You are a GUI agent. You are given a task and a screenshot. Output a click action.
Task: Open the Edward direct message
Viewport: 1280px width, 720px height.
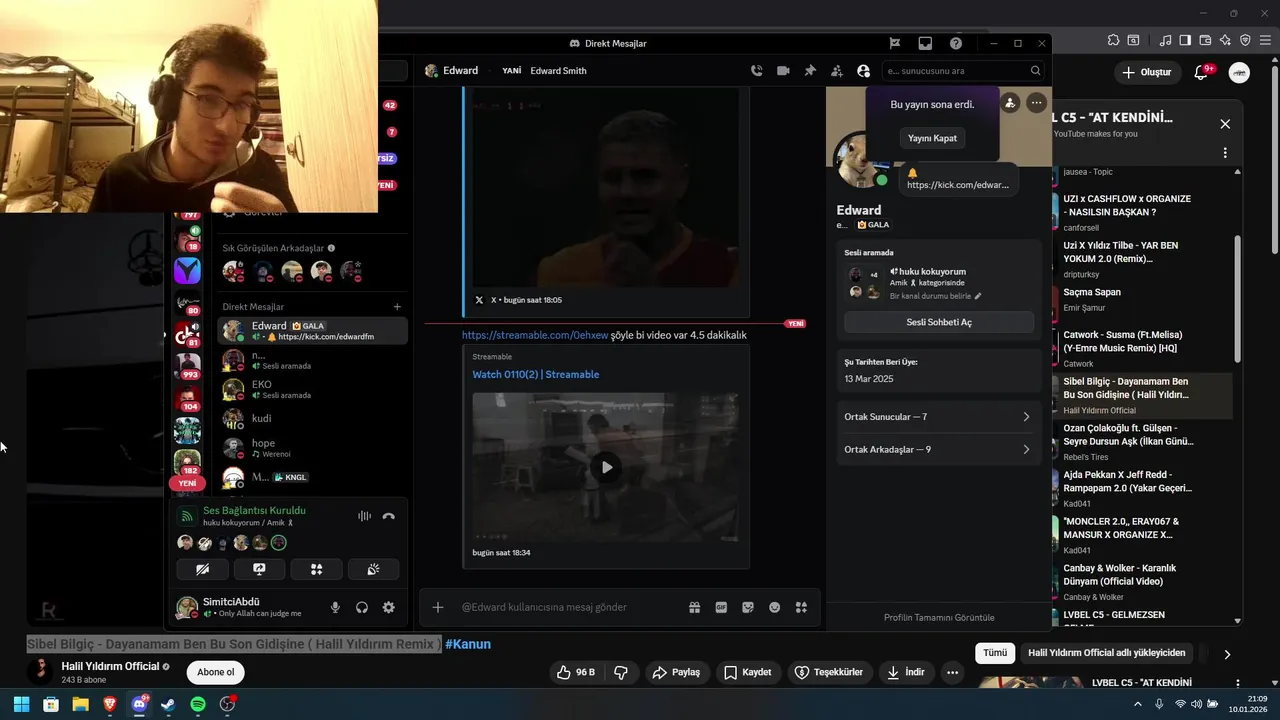pos(312,331)
